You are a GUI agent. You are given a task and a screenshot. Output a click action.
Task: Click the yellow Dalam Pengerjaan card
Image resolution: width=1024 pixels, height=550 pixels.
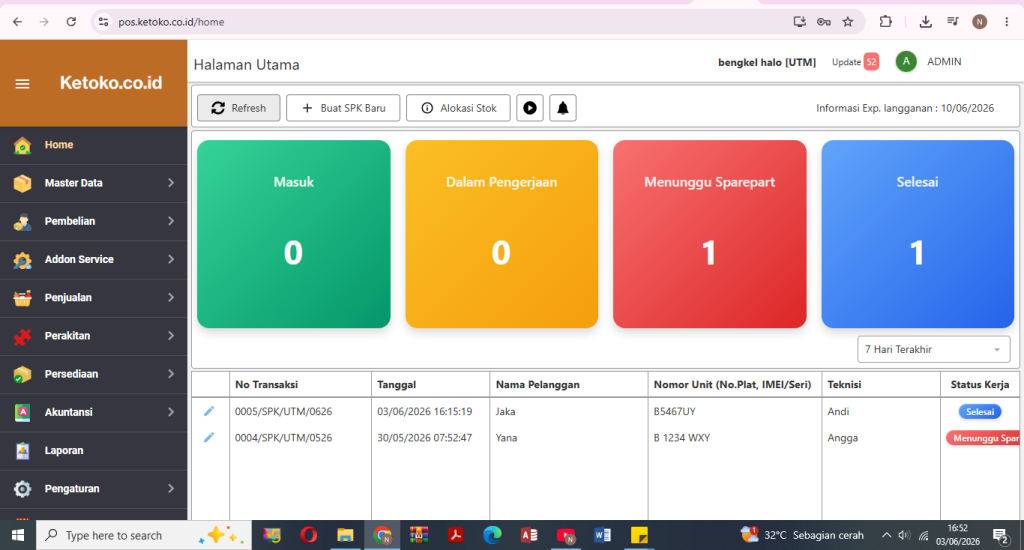[502, 234]
